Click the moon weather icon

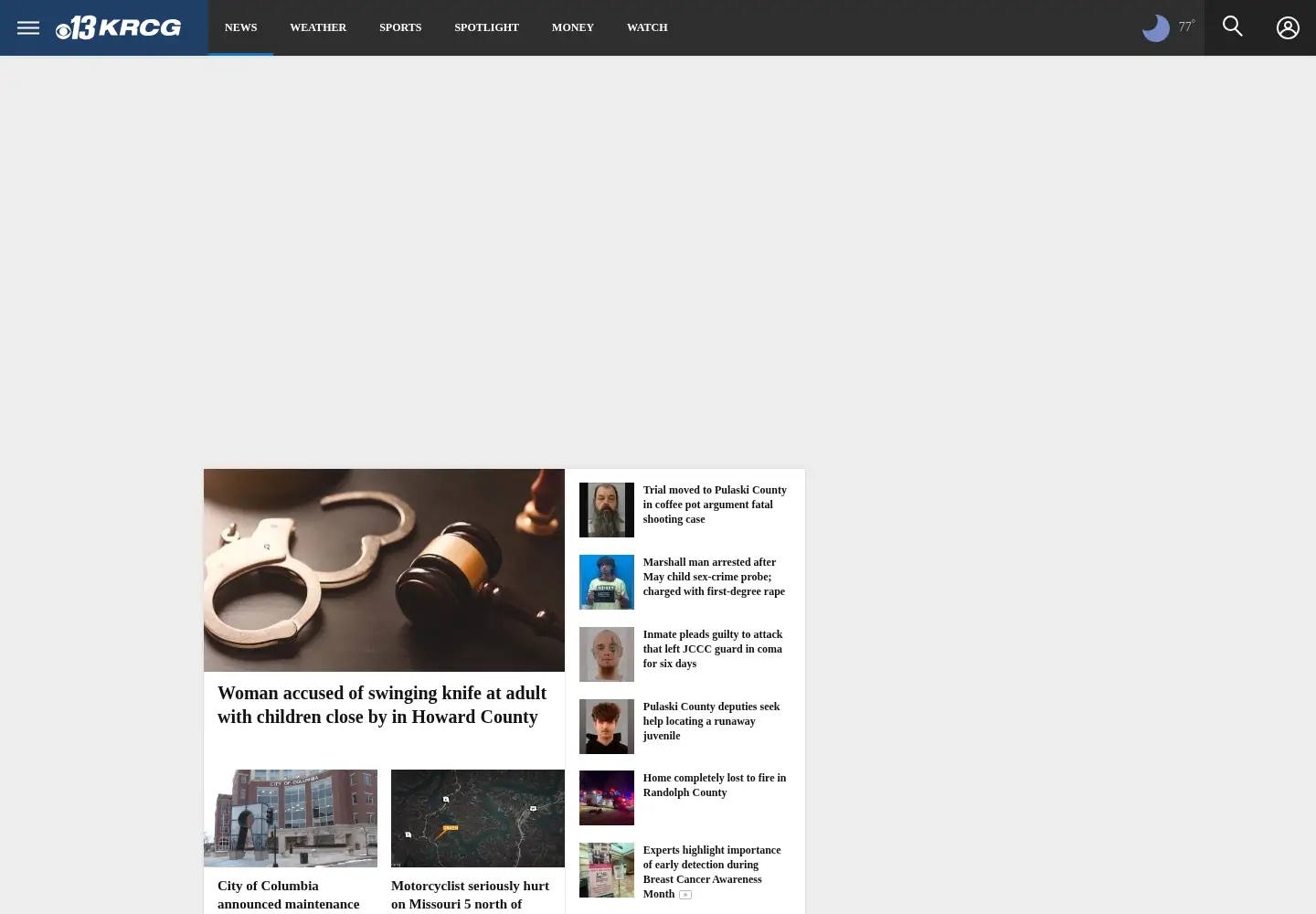[1156, 28]
